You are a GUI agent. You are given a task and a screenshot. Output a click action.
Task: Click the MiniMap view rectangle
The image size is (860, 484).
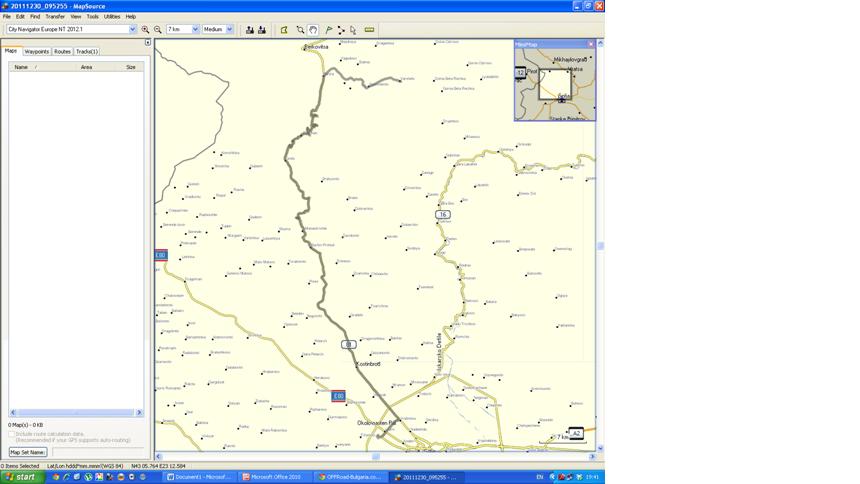555,85
